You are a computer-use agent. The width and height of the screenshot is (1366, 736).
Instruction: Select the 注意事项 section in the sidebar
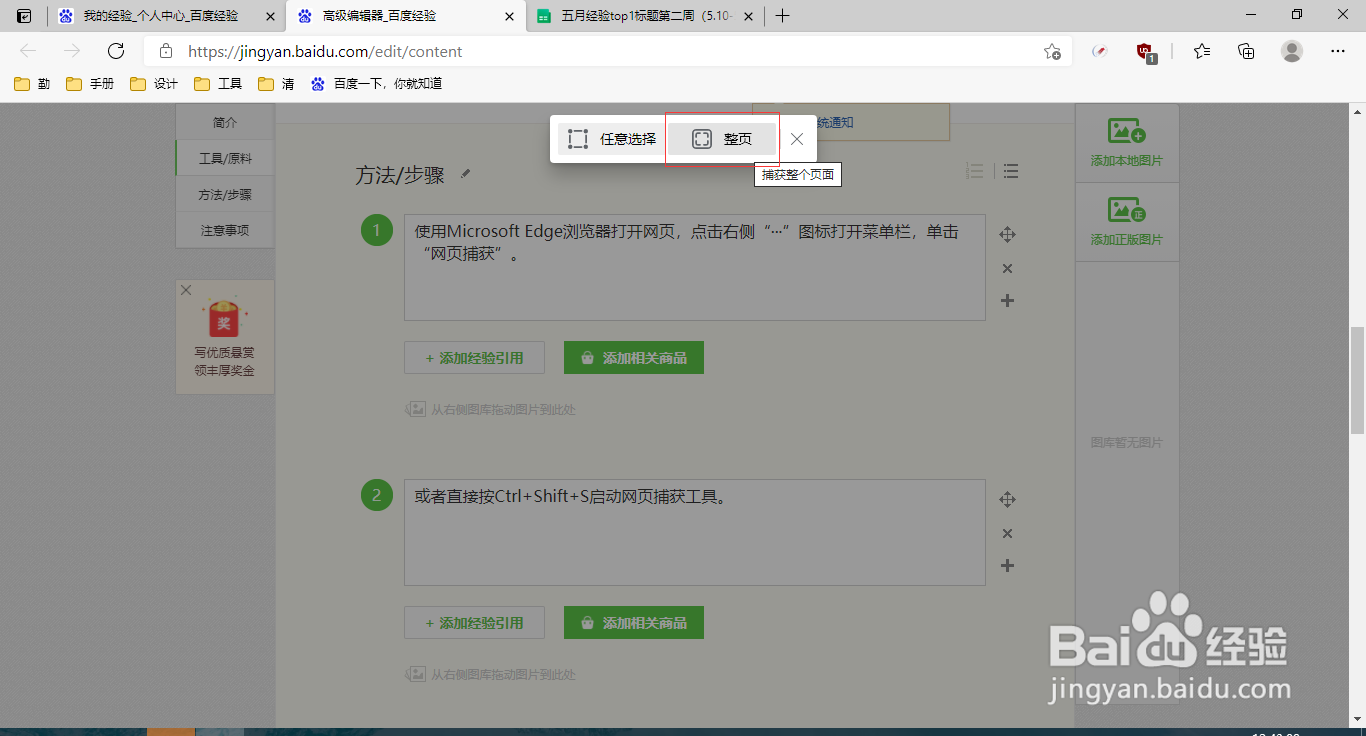(x=225, y=229)
